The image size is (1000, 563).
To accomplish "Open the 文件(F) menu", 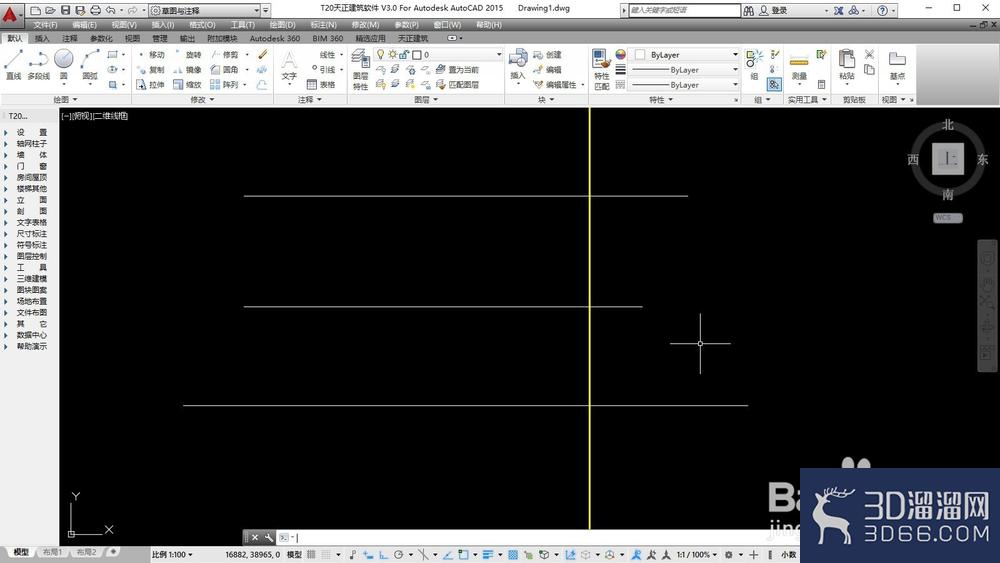I will (45, 24).
